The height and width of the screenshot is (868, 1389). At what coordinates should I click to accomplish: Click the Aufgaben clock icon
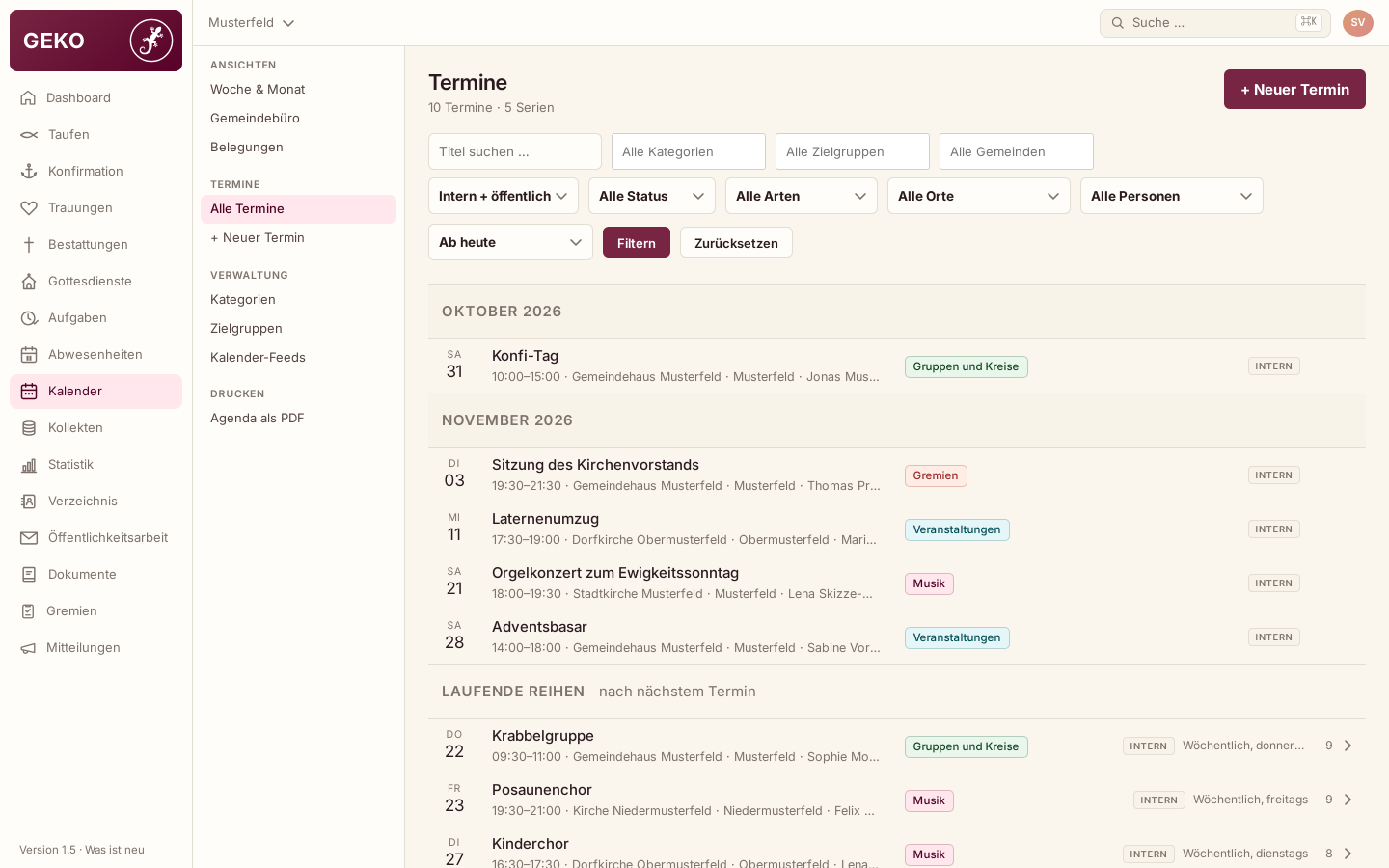(29, 317)
